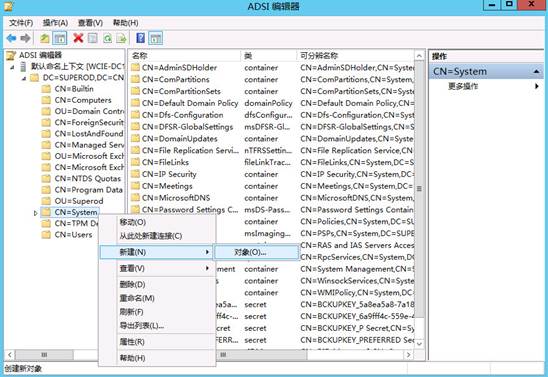548x377 pixels.
Task: Click the ADSI 编辑器 root node icon
Action: tap(11, 55)
